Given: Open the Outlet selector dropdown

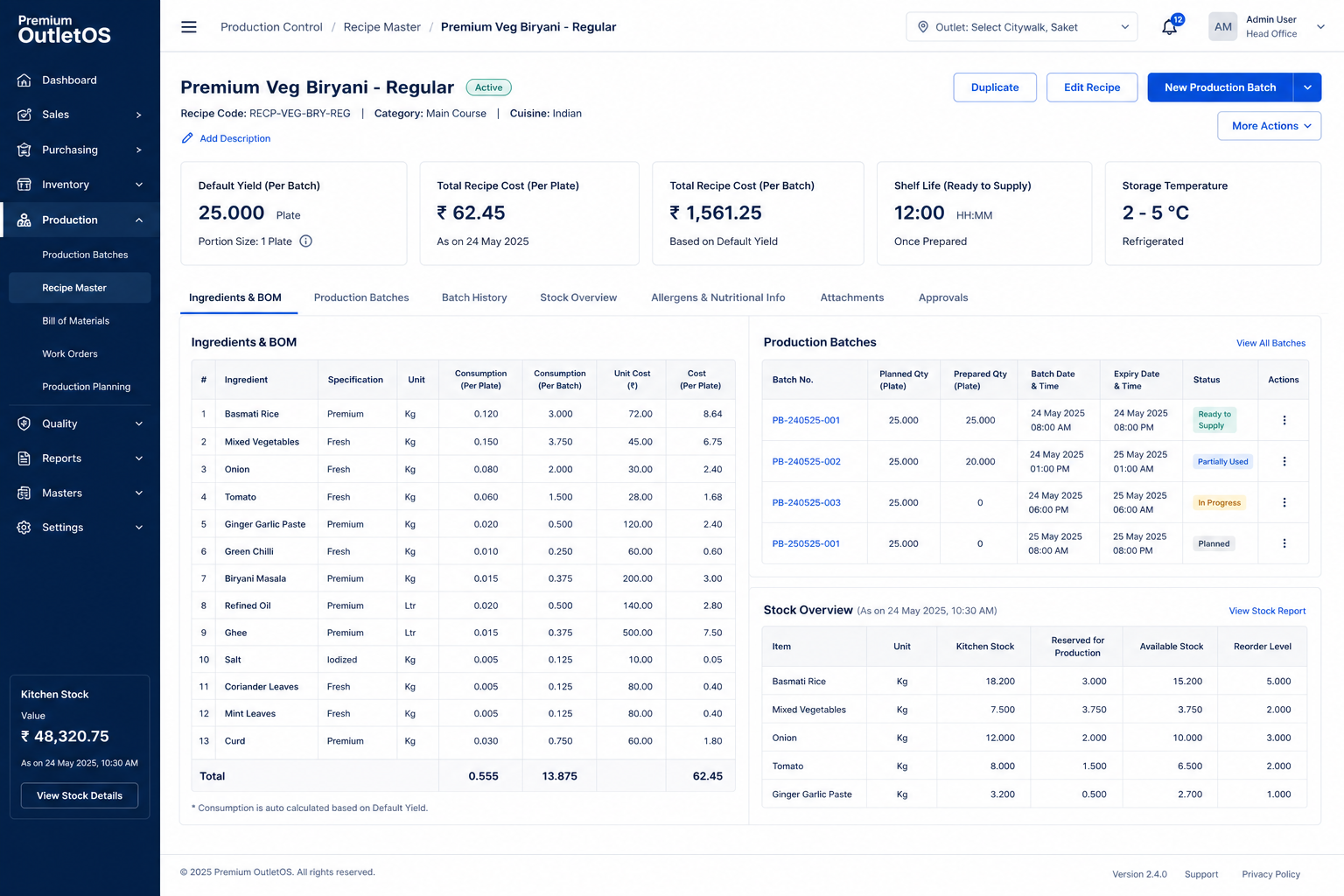Looking at the screenshot, I should click(1022, 27).
